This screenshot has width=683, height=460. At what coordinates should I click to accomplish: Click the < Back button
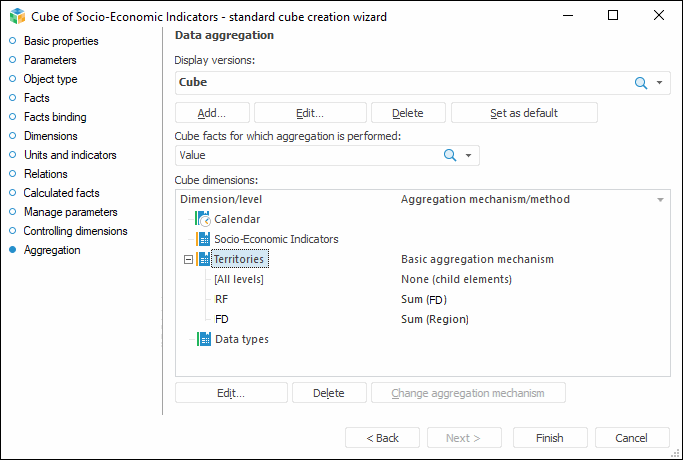[x=382, y=438]
